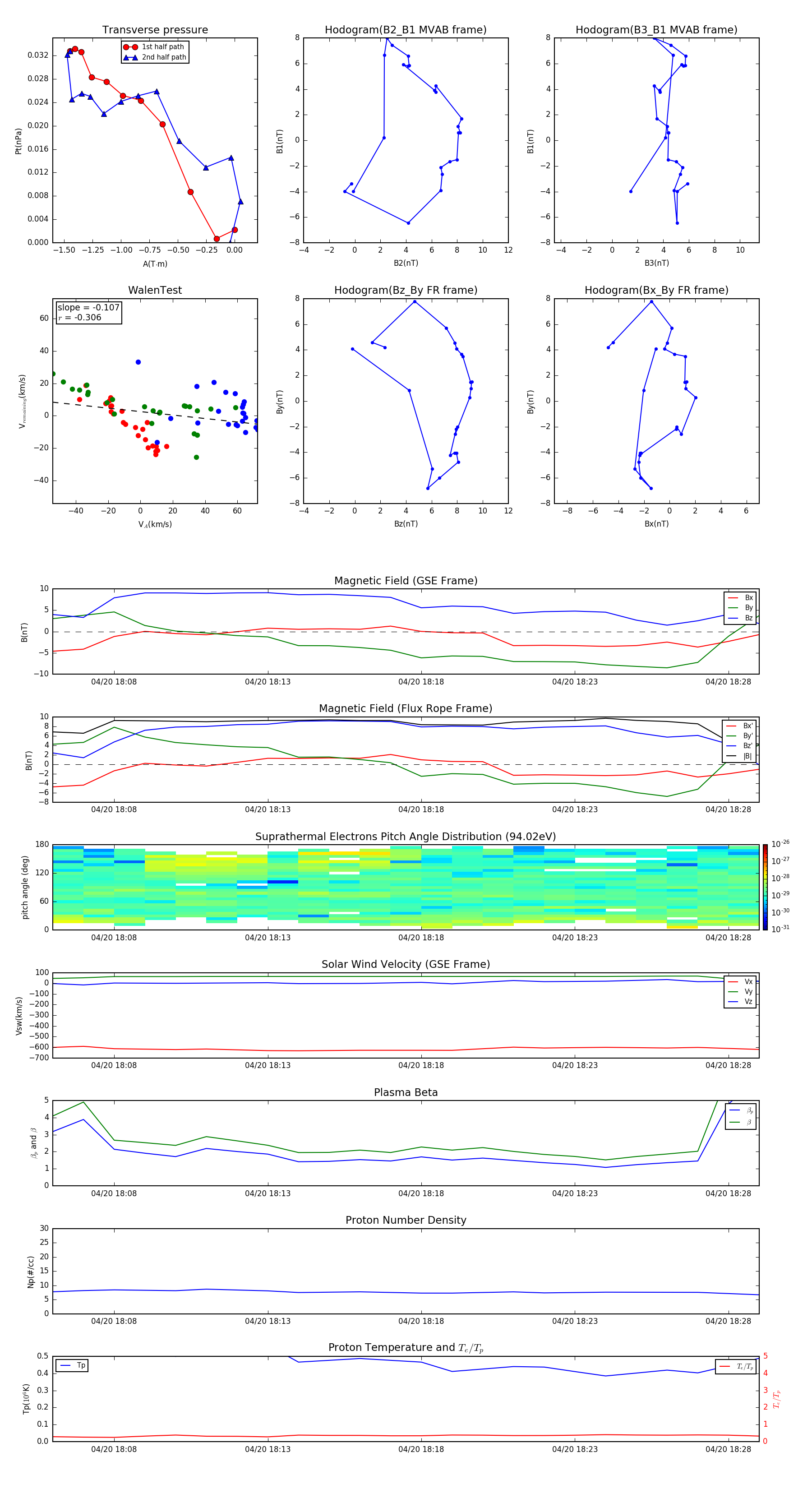Click the 'Hodogram(B2_B1 MVAB frame)' title

[x=406, y=30]
